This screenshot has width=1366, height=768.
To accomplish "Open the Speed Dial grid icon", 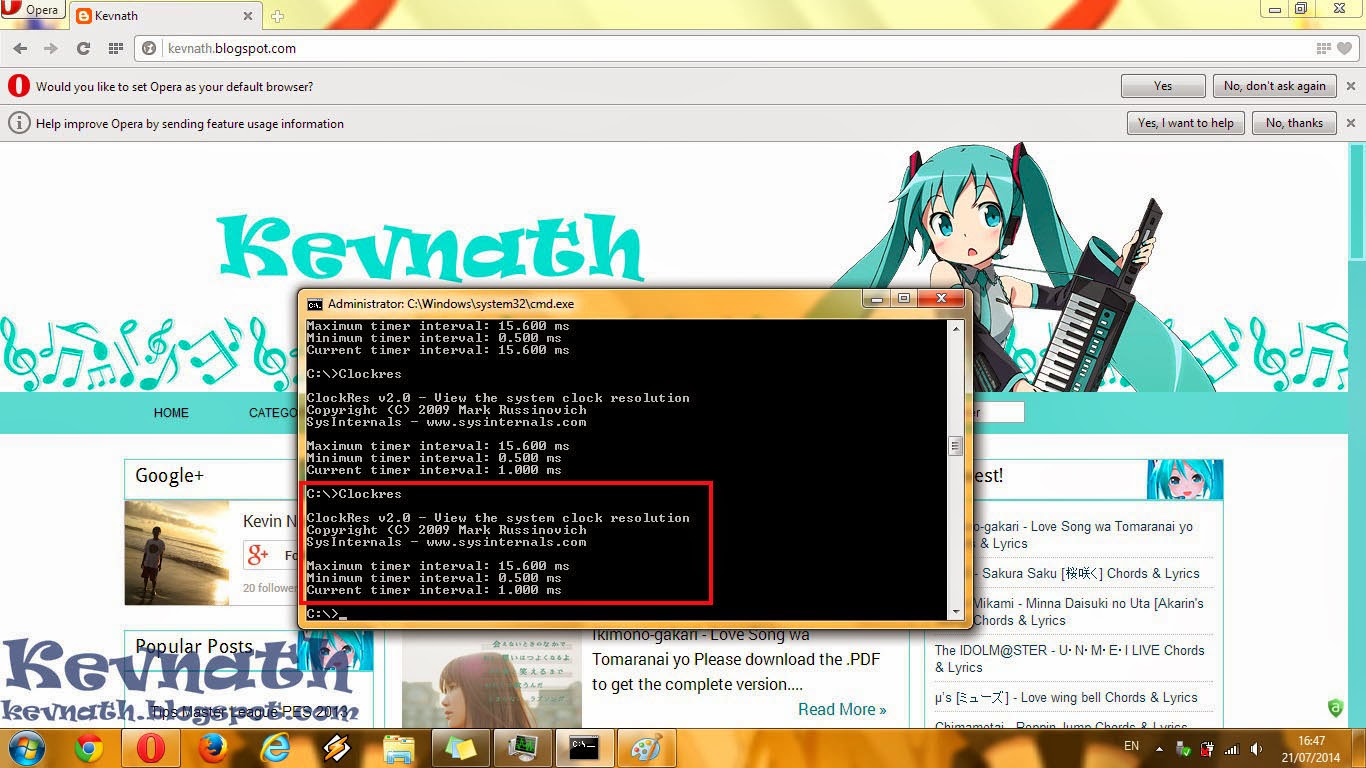I will [116, 48].
